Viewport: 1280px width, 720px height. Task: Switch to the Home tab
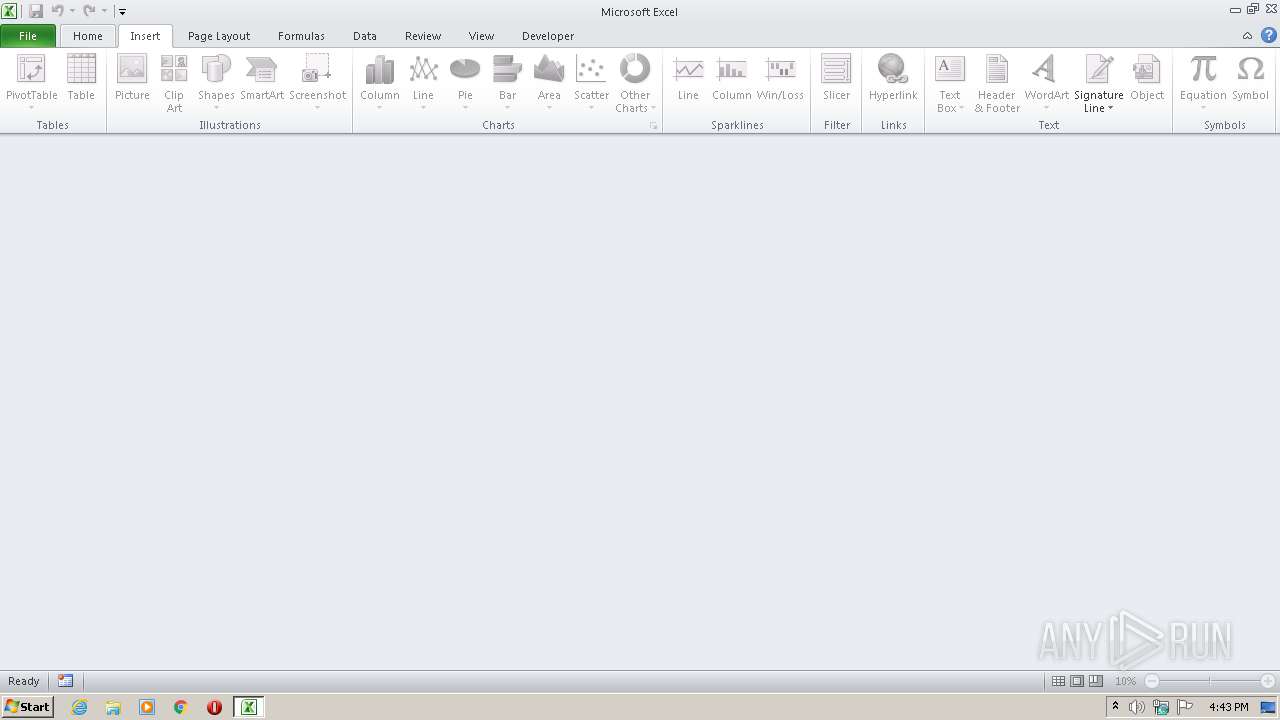click(x=88, y=36)
